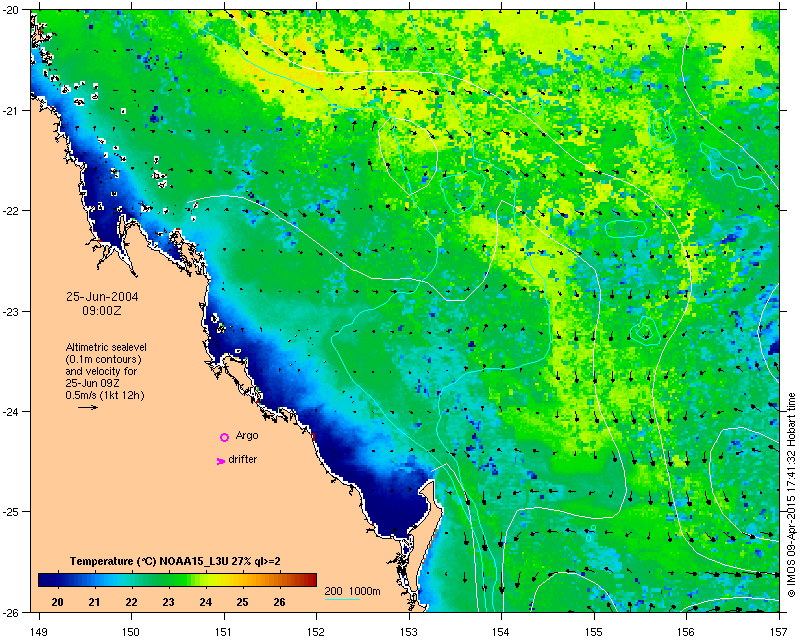Click the latitude axis label "-22"
The height and width of the screenshot is (640, 800).
[x=13, y=211]
